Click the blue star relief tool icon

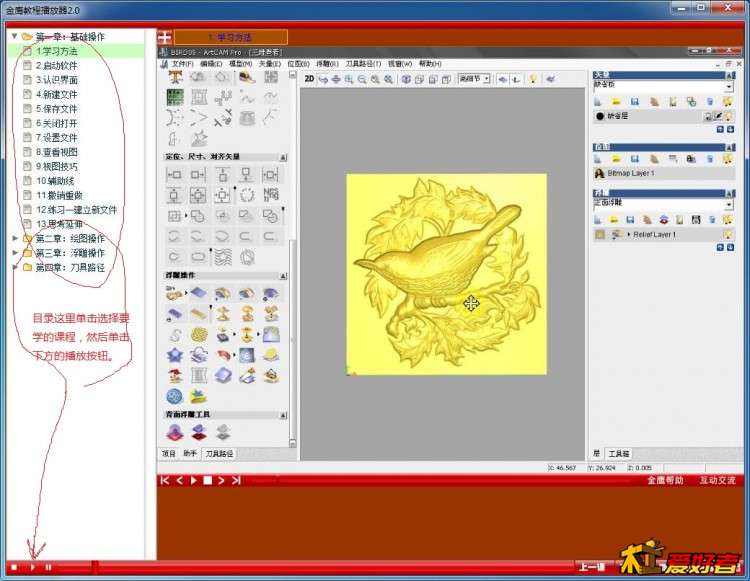pyautogui.click(x=175, y=355)
